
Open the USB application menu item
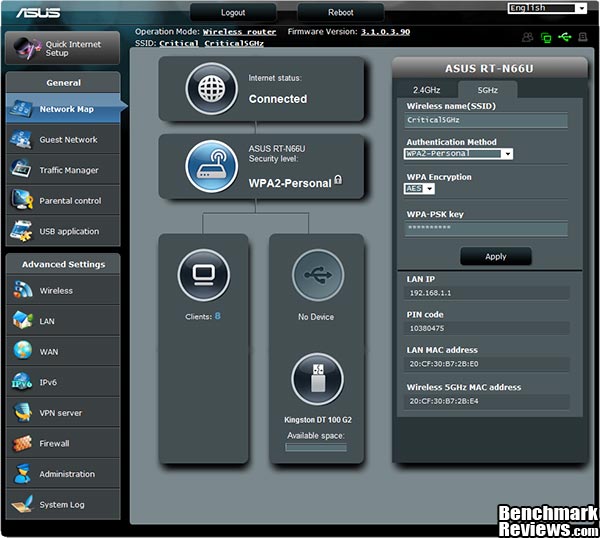(x=63, y=231)
